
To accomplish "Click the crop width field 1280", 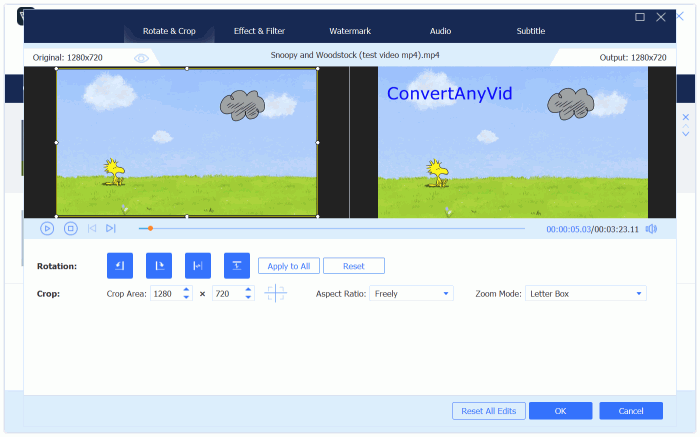I will pyautogui.click(x=166, y=293).
